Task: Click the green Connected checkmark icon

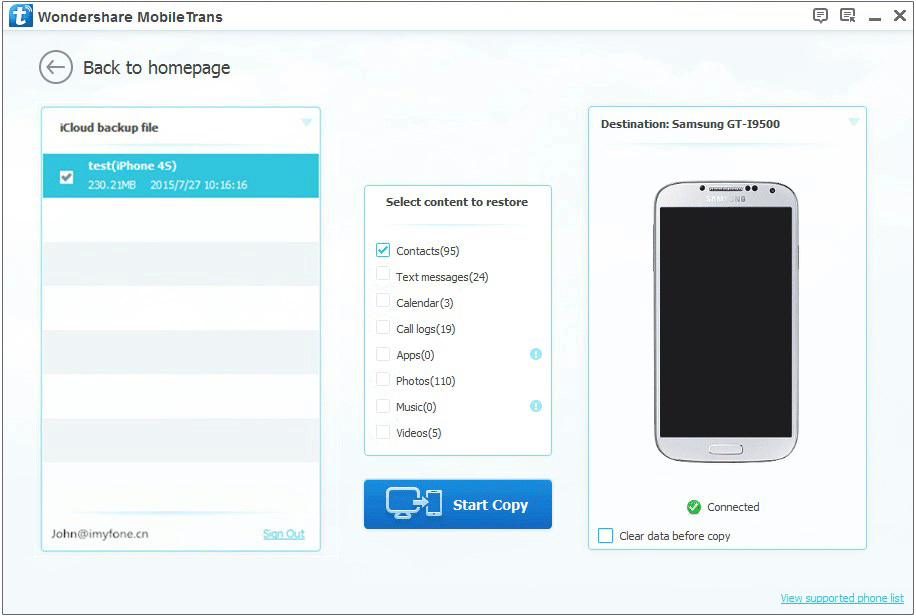Action: (x=694, y=507)
